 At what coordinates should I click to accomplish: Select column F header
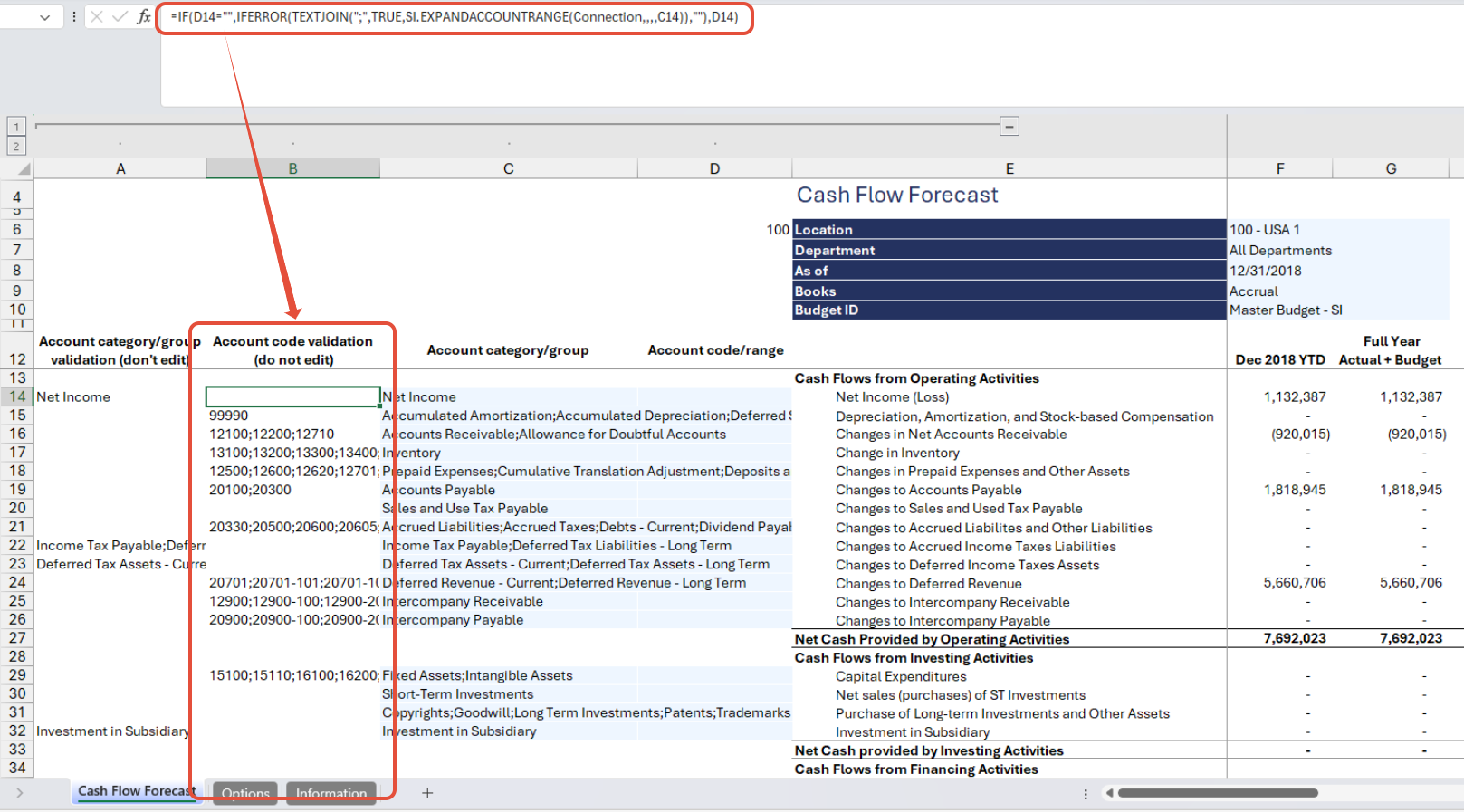coord(1280,168)
